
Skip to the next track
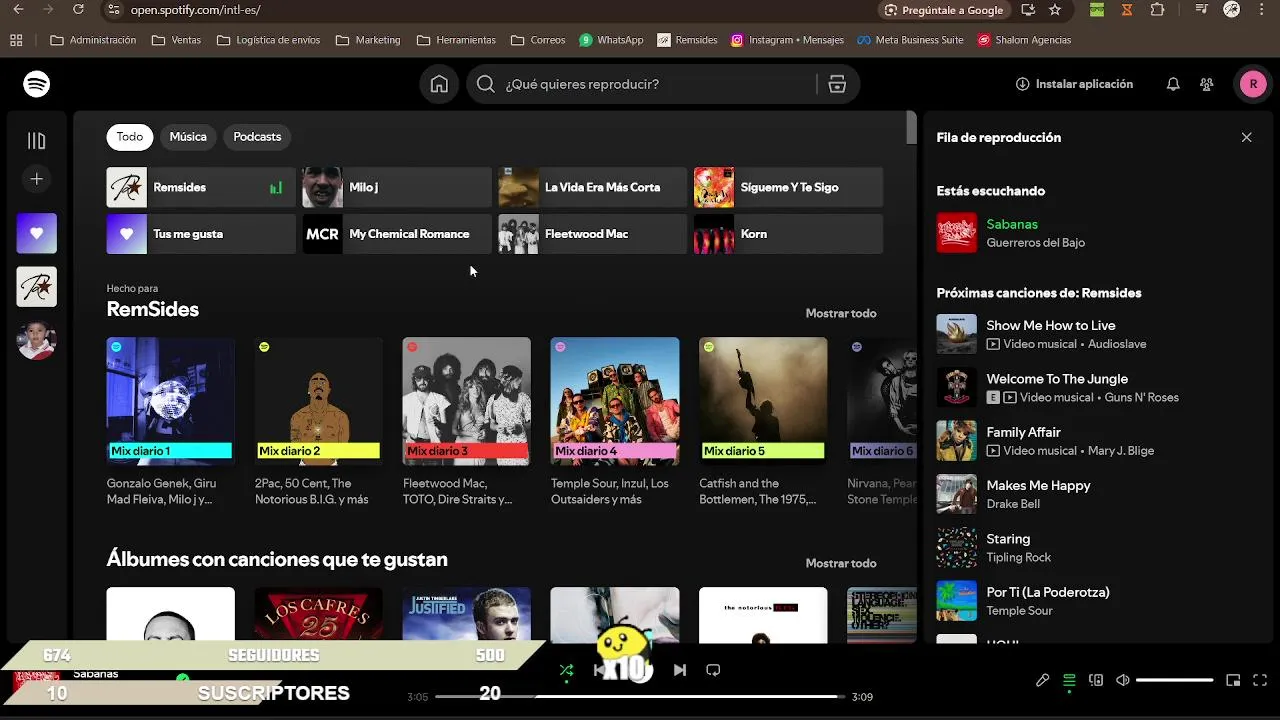click(680, 670)
